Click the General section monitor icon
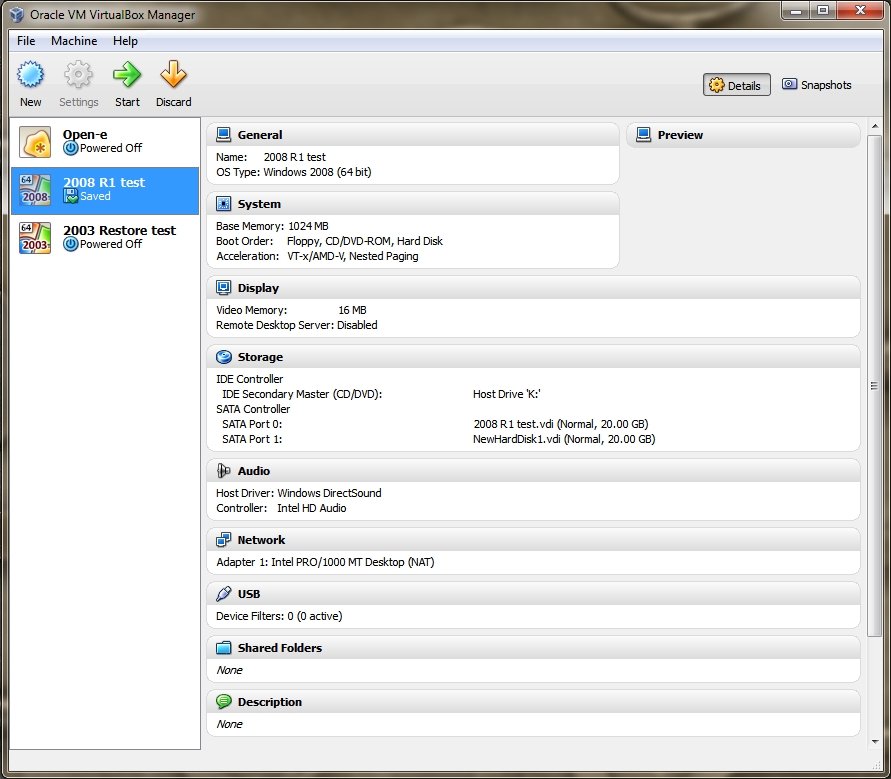Image resolution: width=891 pixels, height=779 pixels. coord(223,135)
